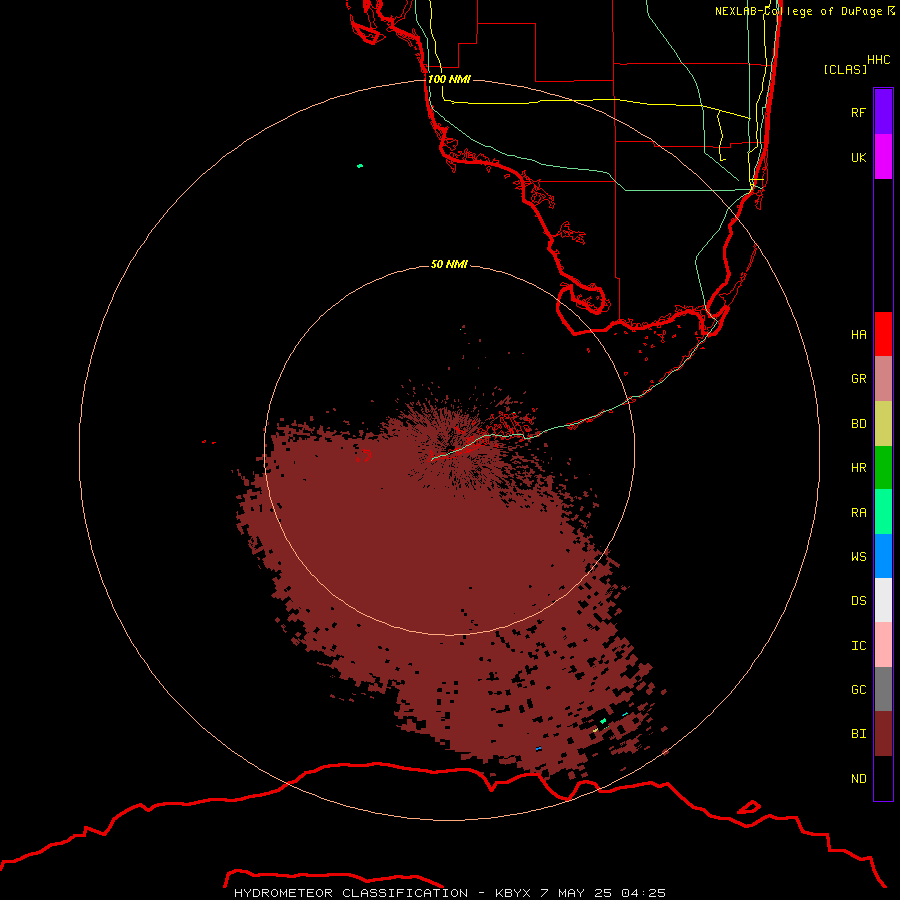
Task: Click the Hydrometeor Classification KBYX title text
Action: pyautogui.click(x=449, y=893)
